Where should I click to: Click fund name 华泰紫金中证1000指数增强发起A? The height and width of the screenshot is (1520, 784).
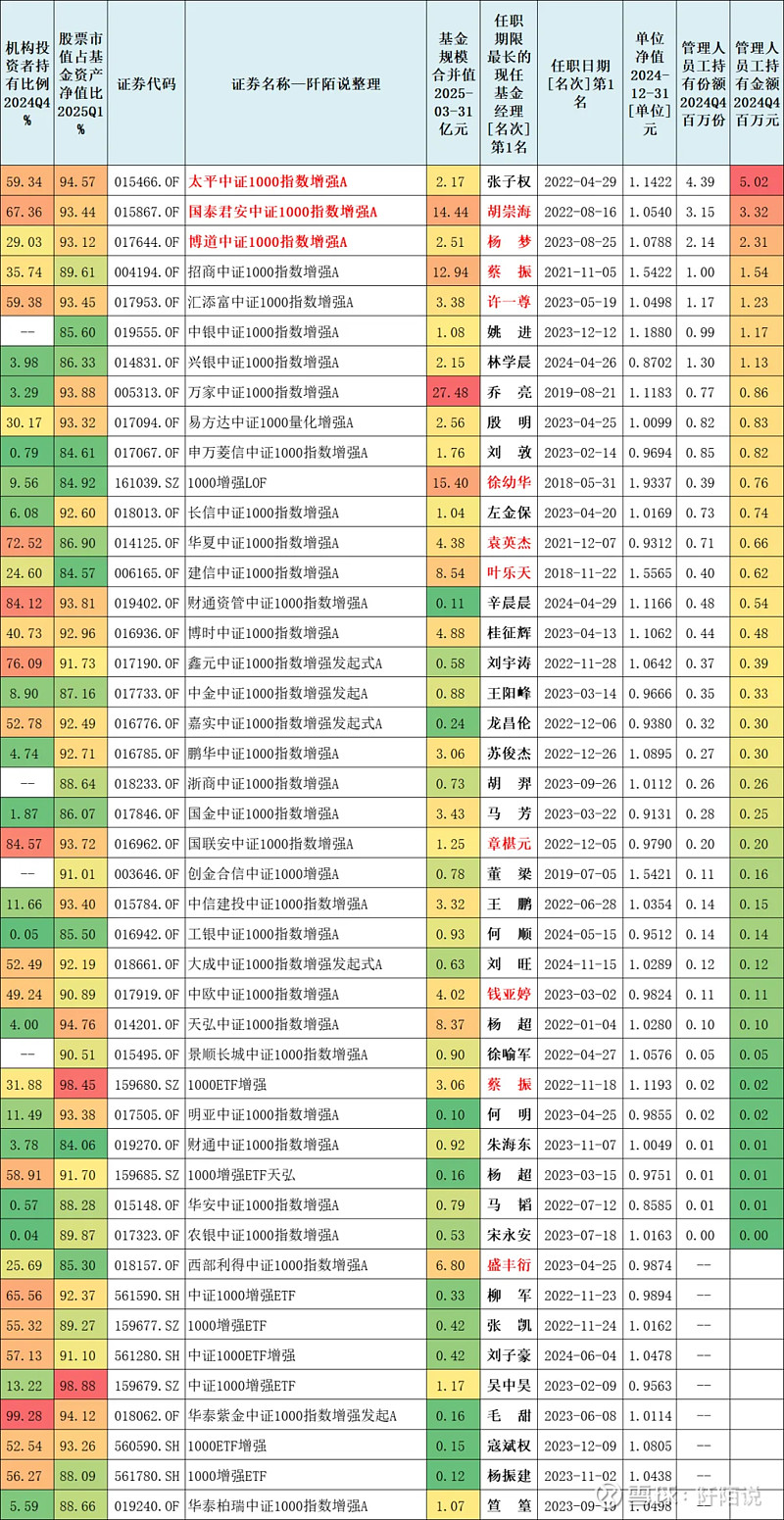pos(293,1415)
